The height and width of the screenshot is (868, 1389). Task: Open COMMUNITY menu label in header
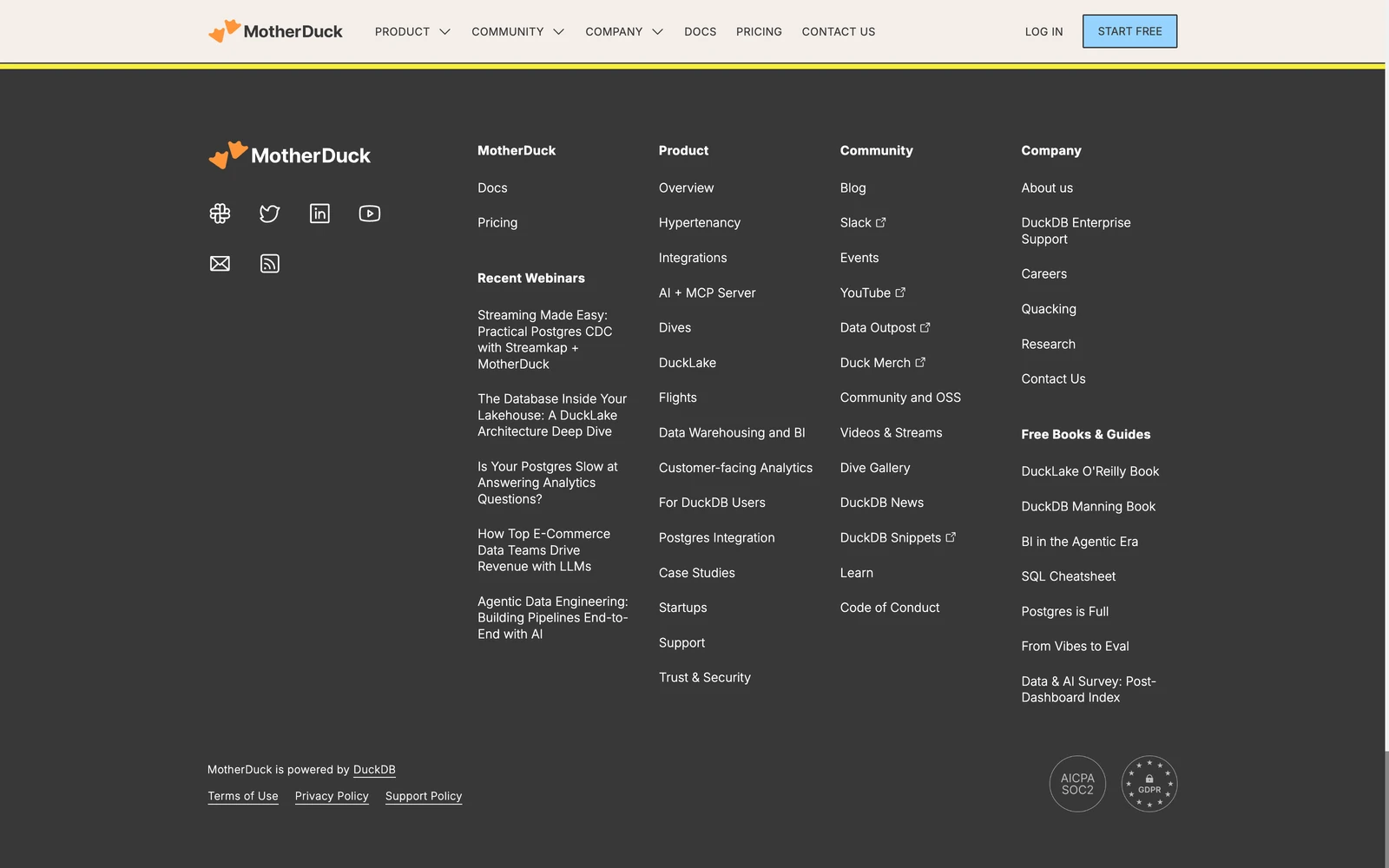(x=508, y=32)
